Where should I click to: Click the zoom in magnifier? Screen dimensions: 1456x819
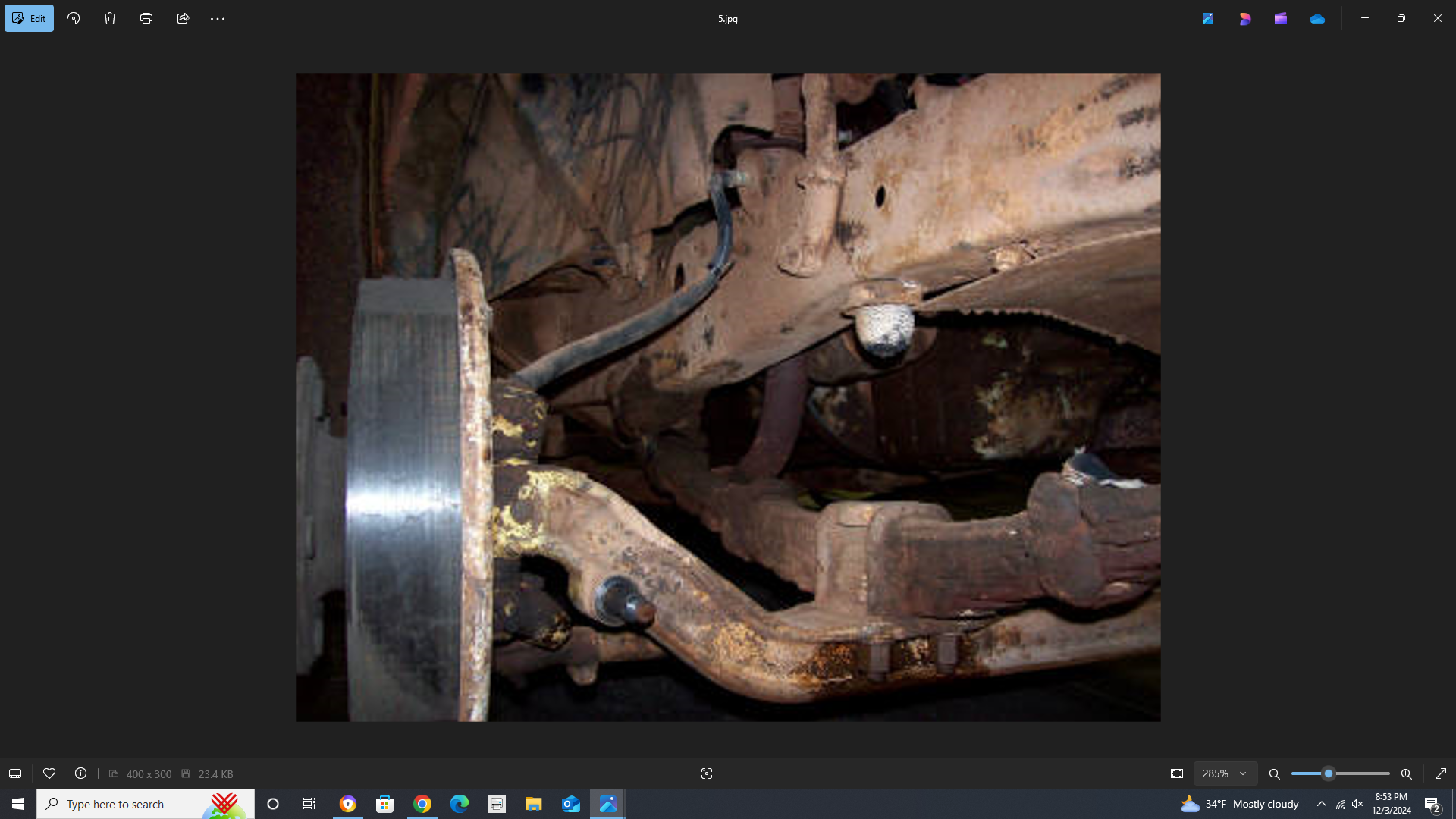pos(1407,773)
